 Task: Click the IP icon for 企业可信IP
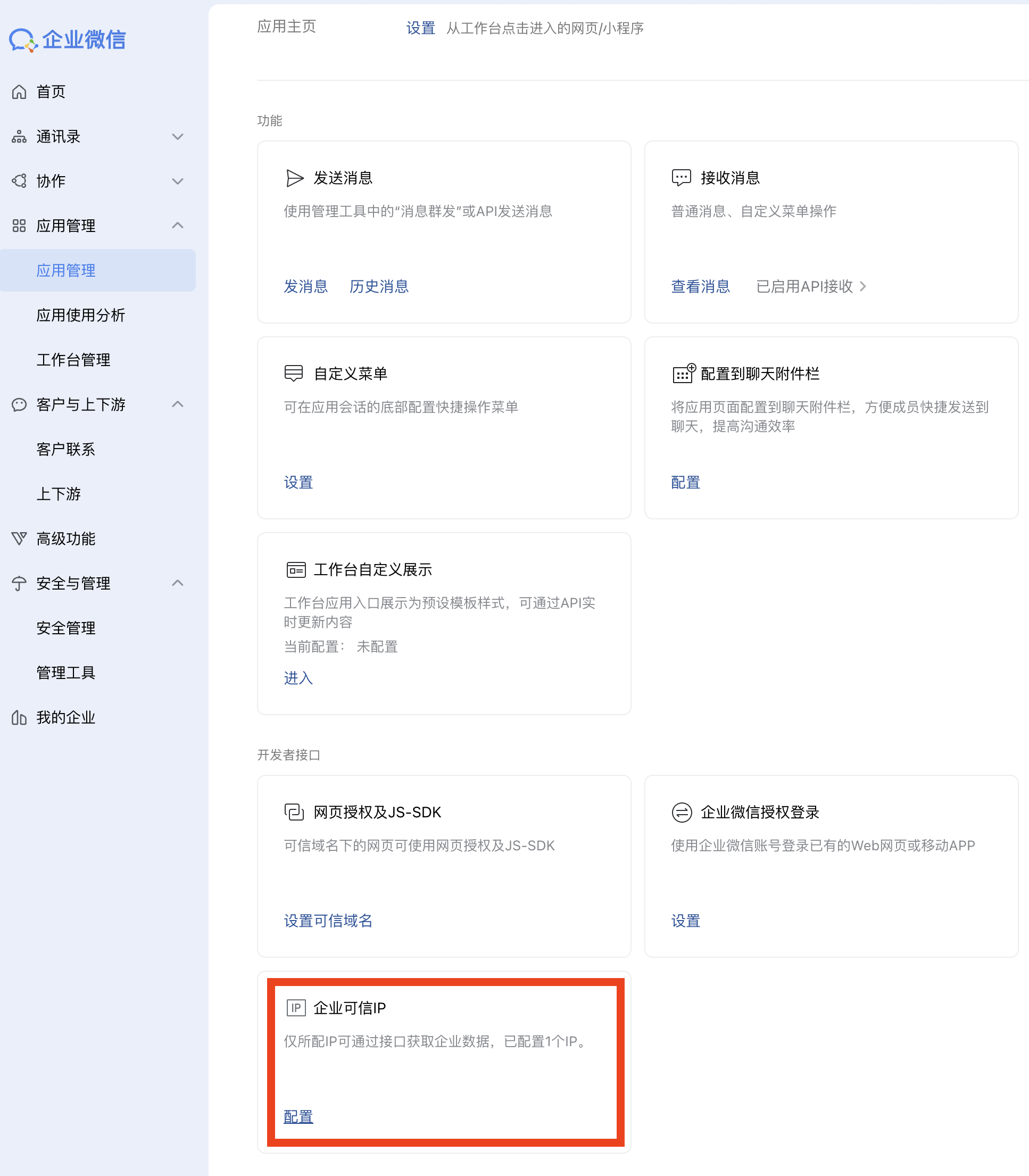tap(296, 1008)
